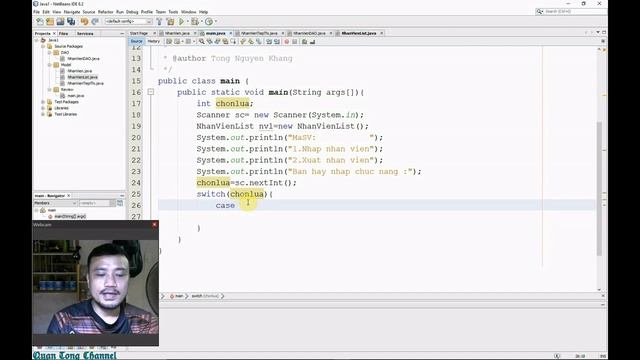This screenshot has height=360, width=640.
Task: Collapse the Java1 project node
Action: (x=37, y=40)
